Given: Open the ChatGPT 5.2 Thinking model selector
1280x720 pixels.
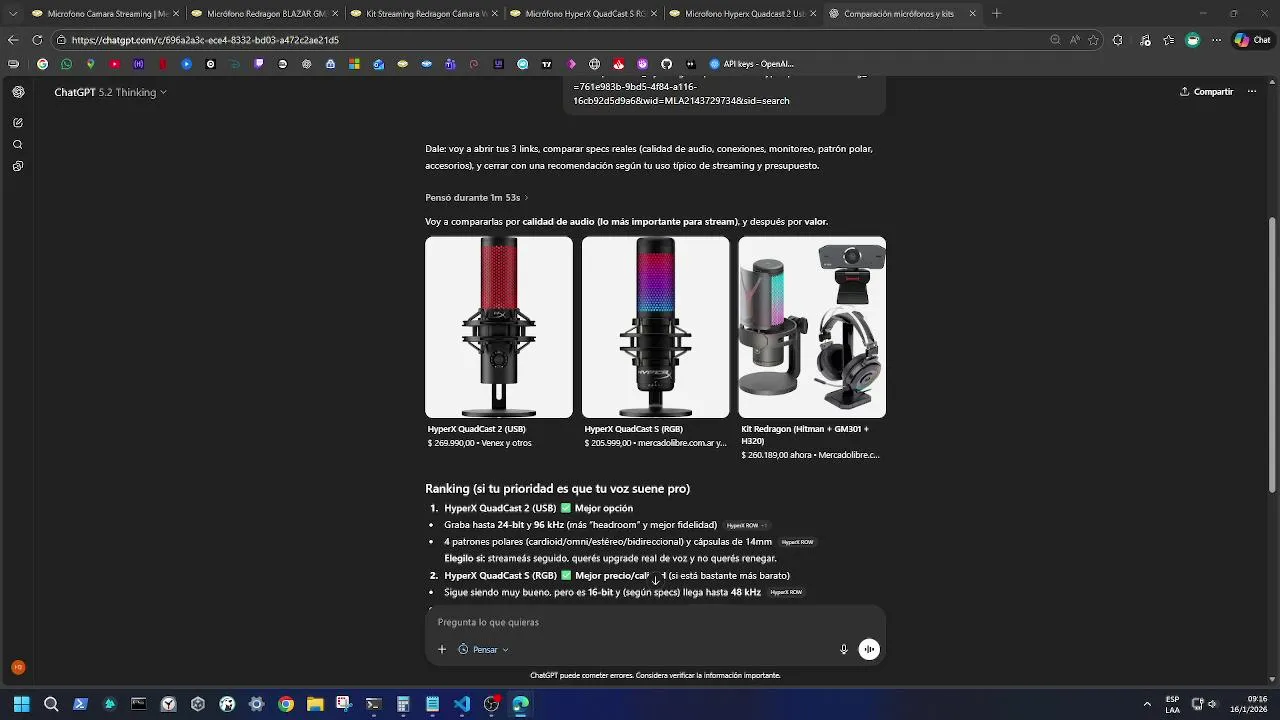Looking at the screenshot, I should (110, 92).
